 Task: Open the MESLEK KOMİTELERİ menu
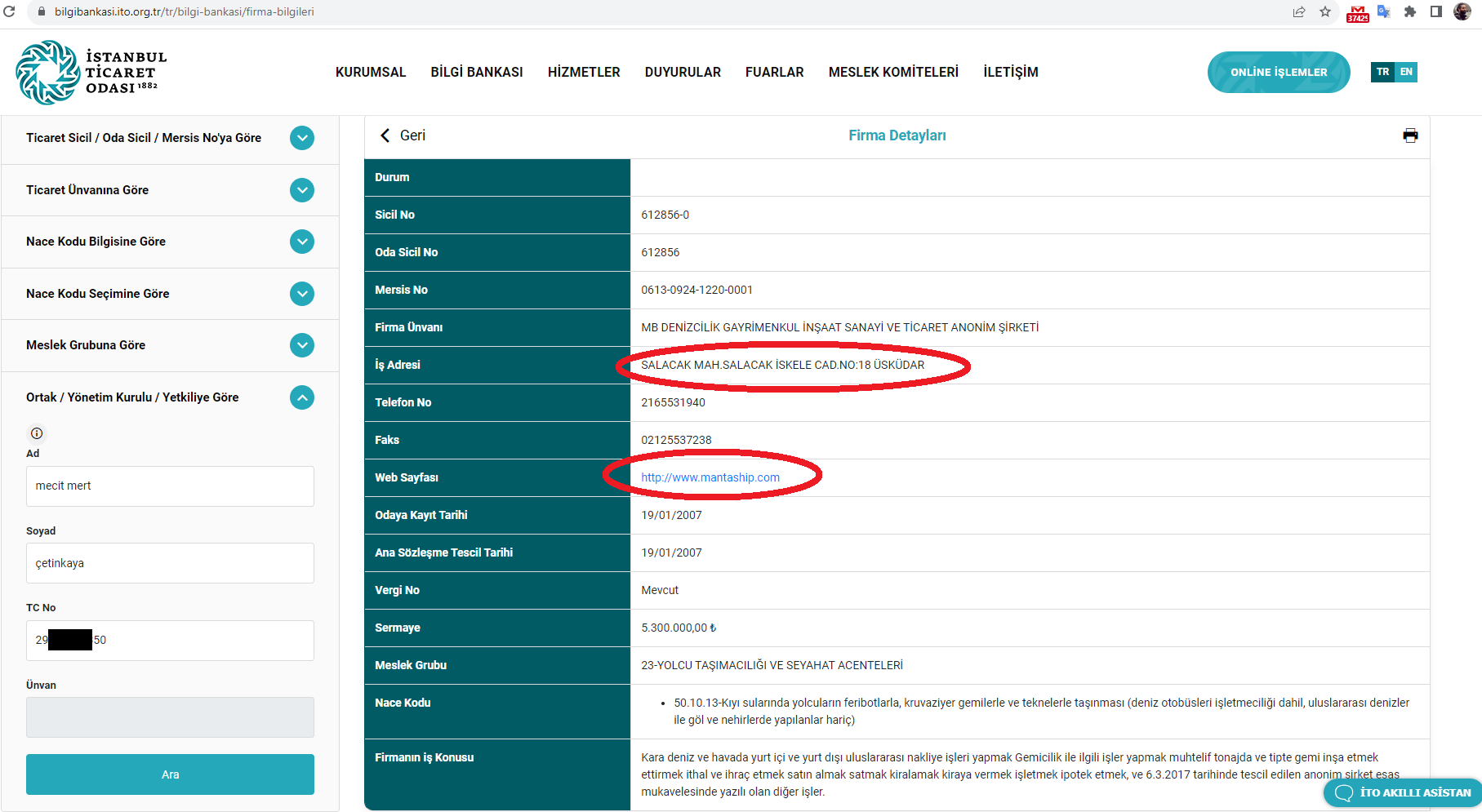tap(893, 72)
